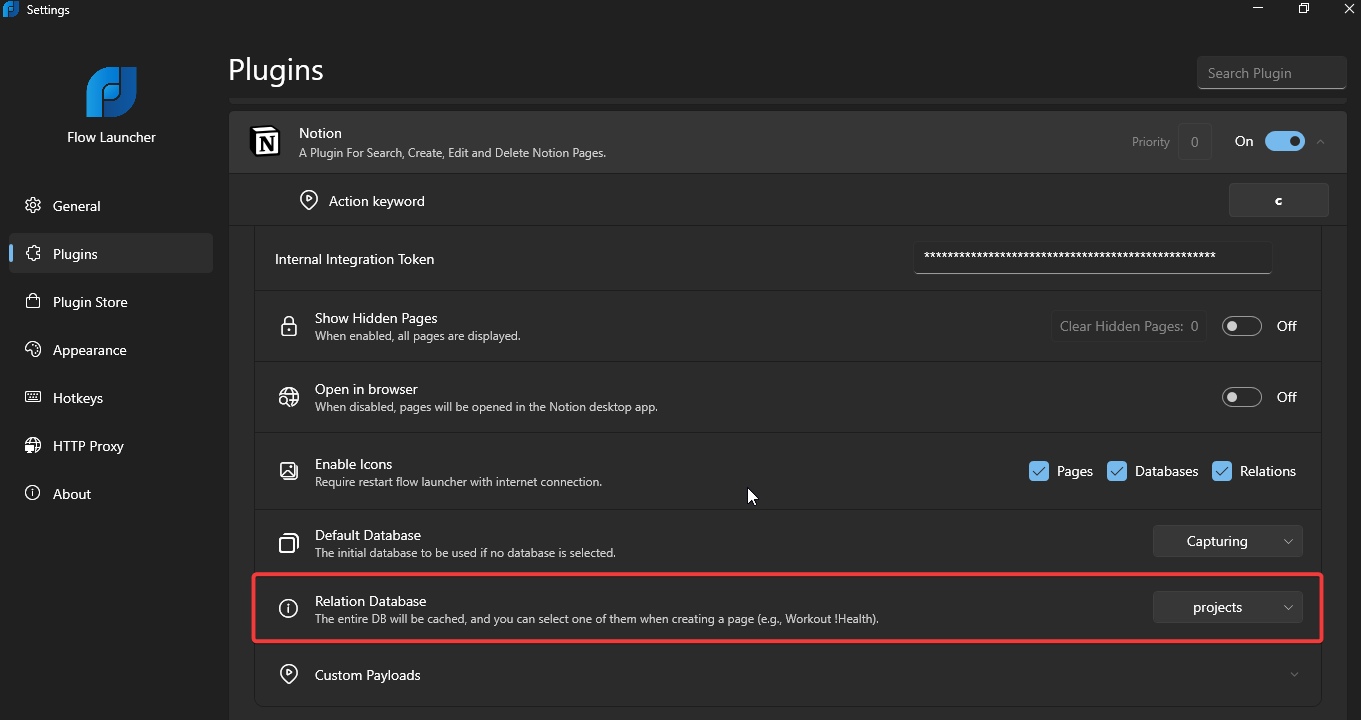Enable the Open in browser toggle

pyautogui.click(x=1242, y=397)
